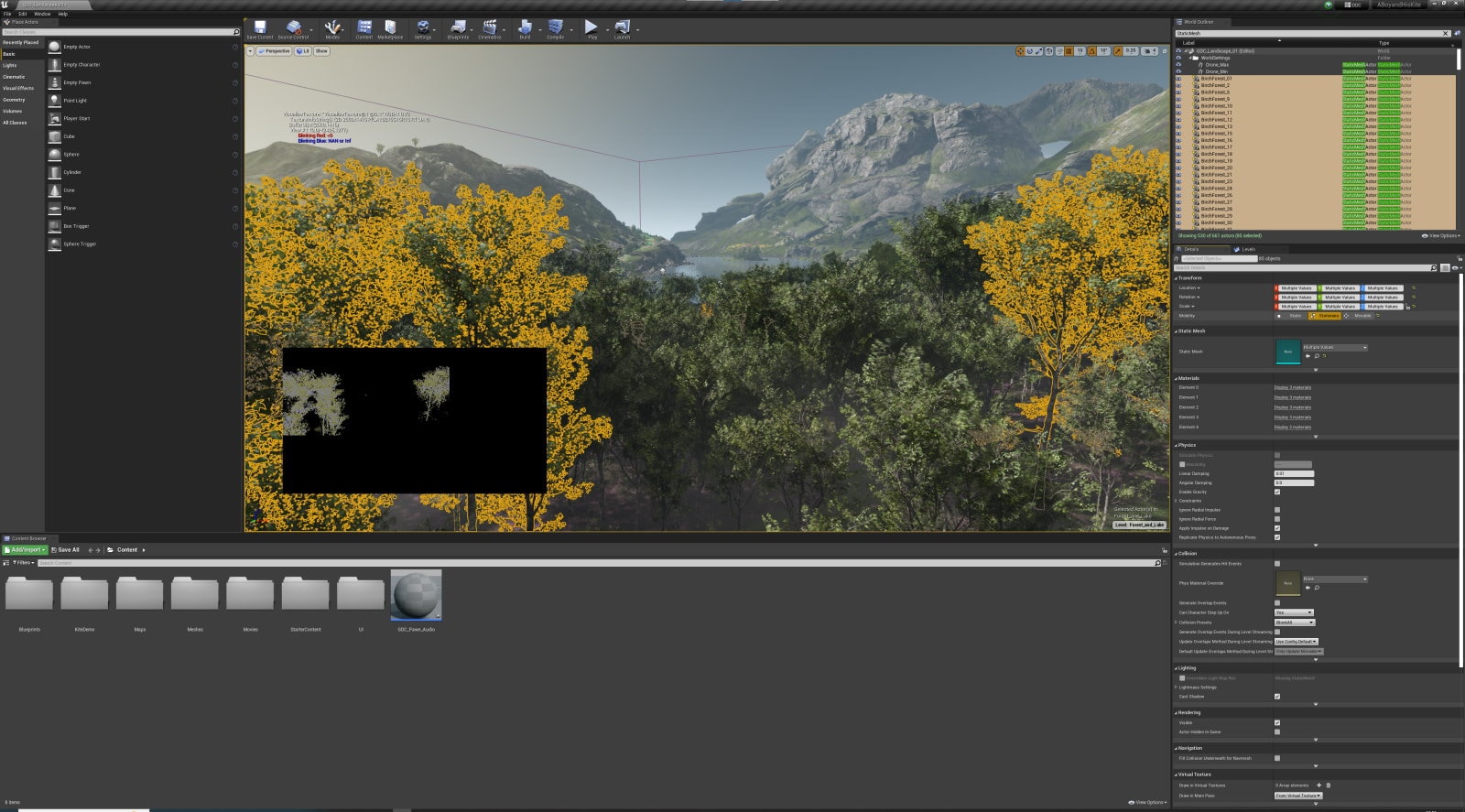Click the Static Mesh thumbnail swatch
The image size is (1465, 812).
[x=1287, y=352]
